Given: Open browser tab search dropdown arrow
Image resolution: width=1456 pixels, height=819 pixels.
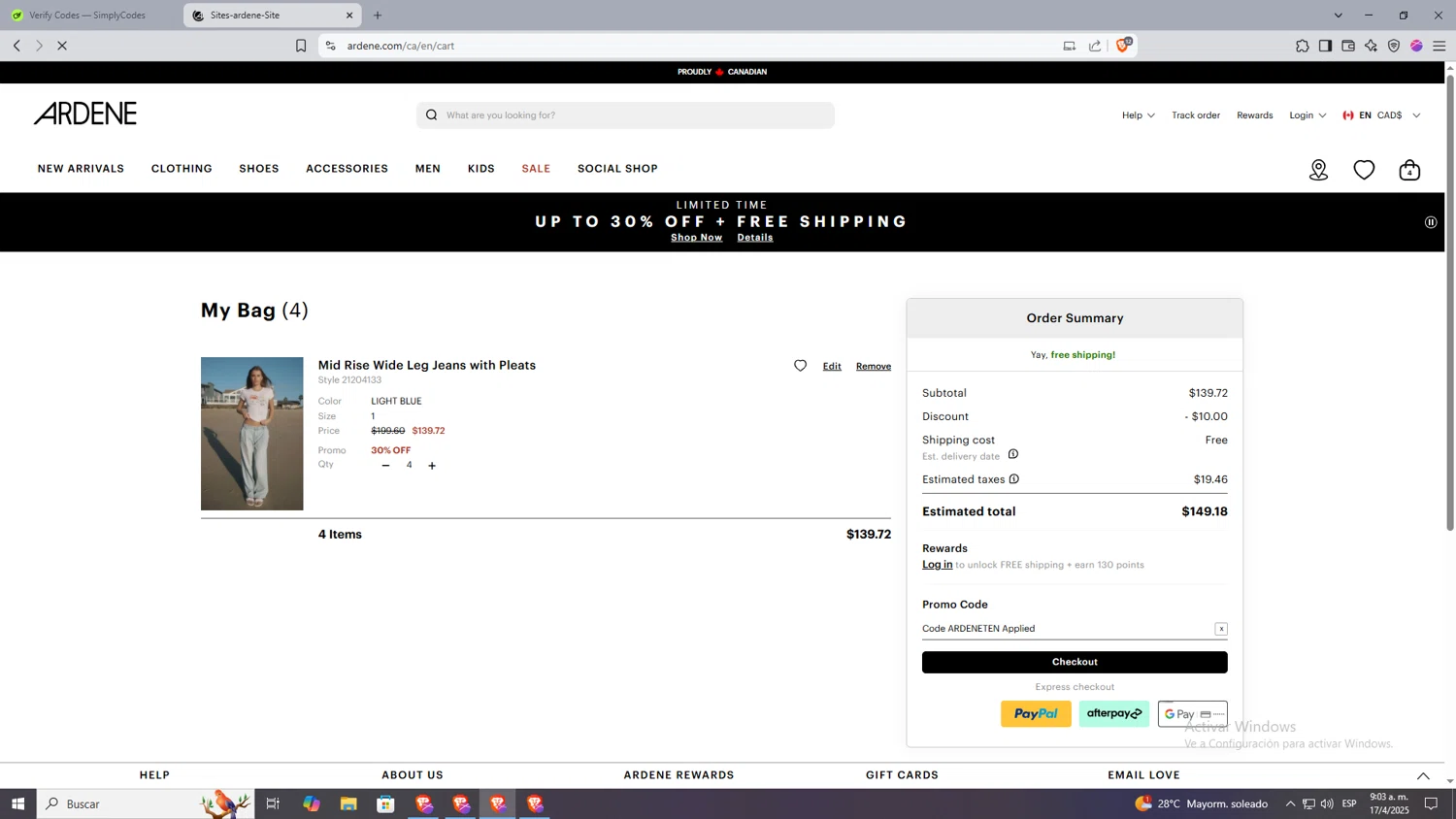Looking at the screenshot, I should (x=1338, y=16).
